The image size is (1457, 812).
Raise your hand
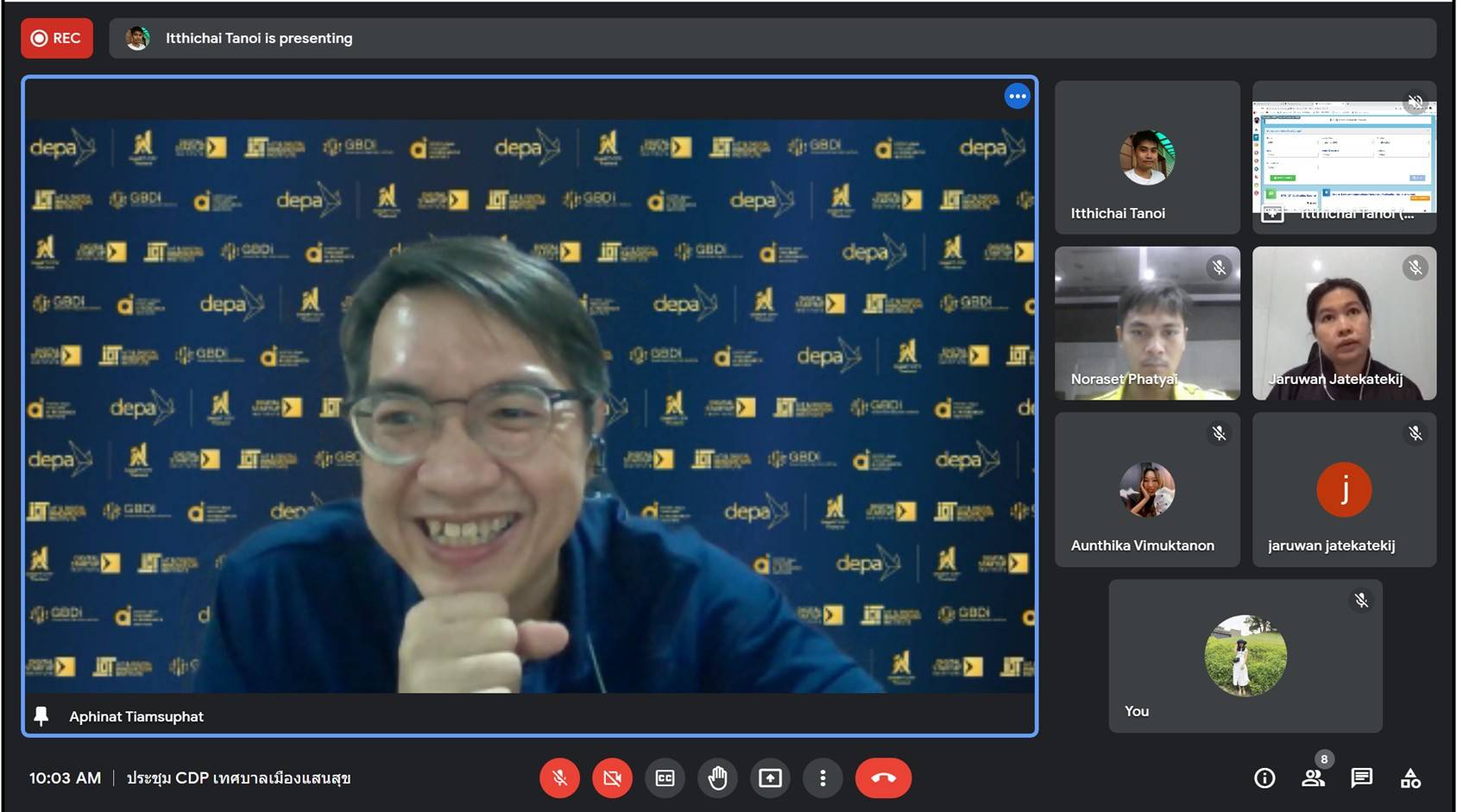tap(717, 778)
